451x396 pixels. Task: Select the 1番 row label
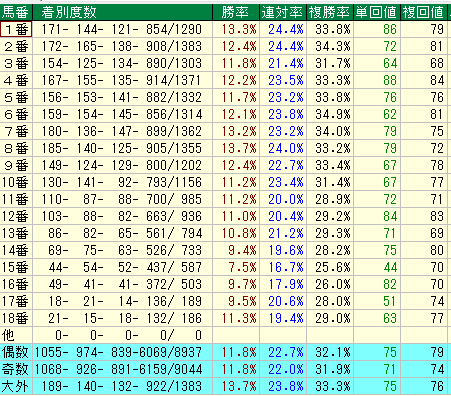(16, 29)
